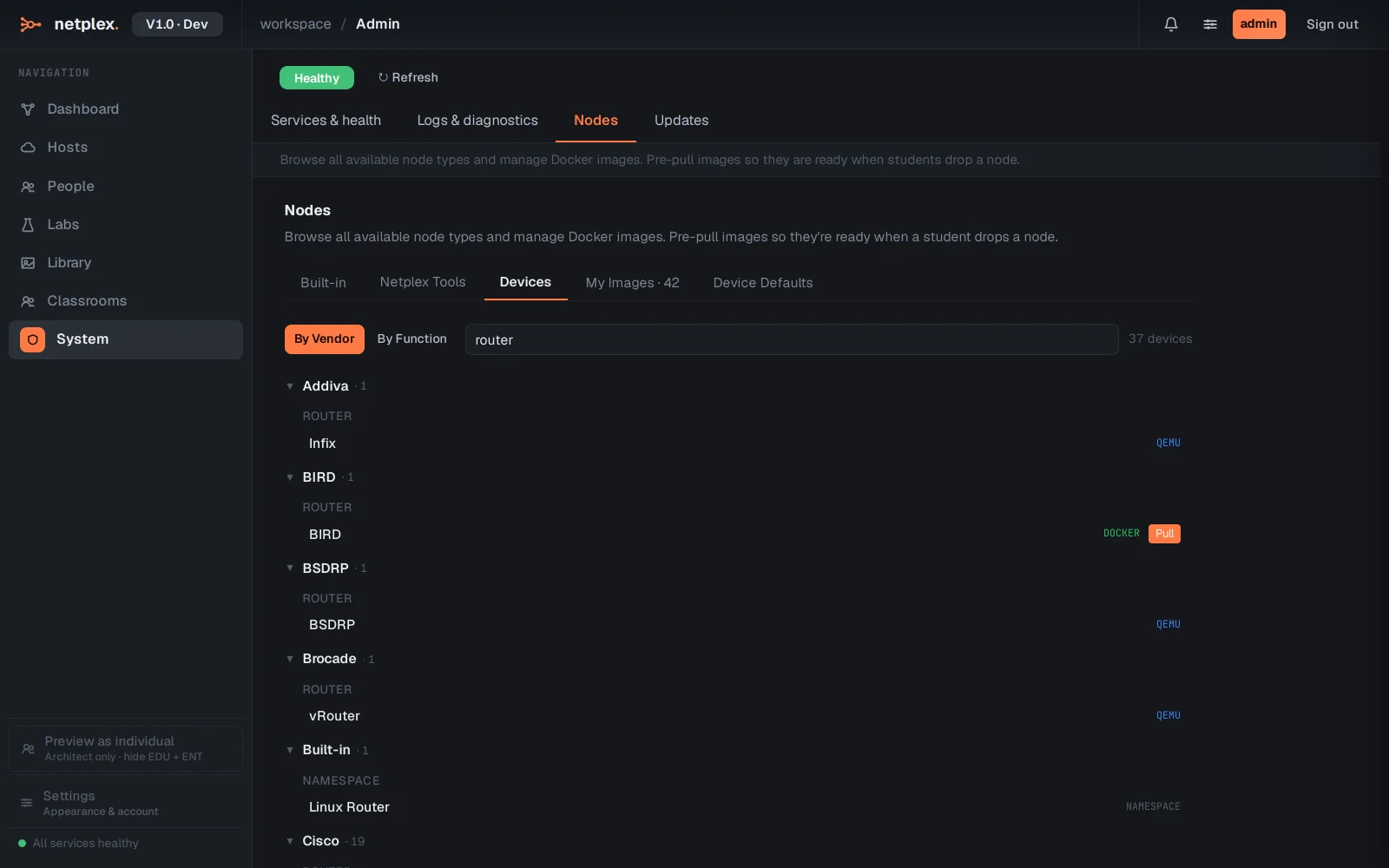Collapse the BIRD vendor group
1389x868 pixels.
[x=290, y=477]
